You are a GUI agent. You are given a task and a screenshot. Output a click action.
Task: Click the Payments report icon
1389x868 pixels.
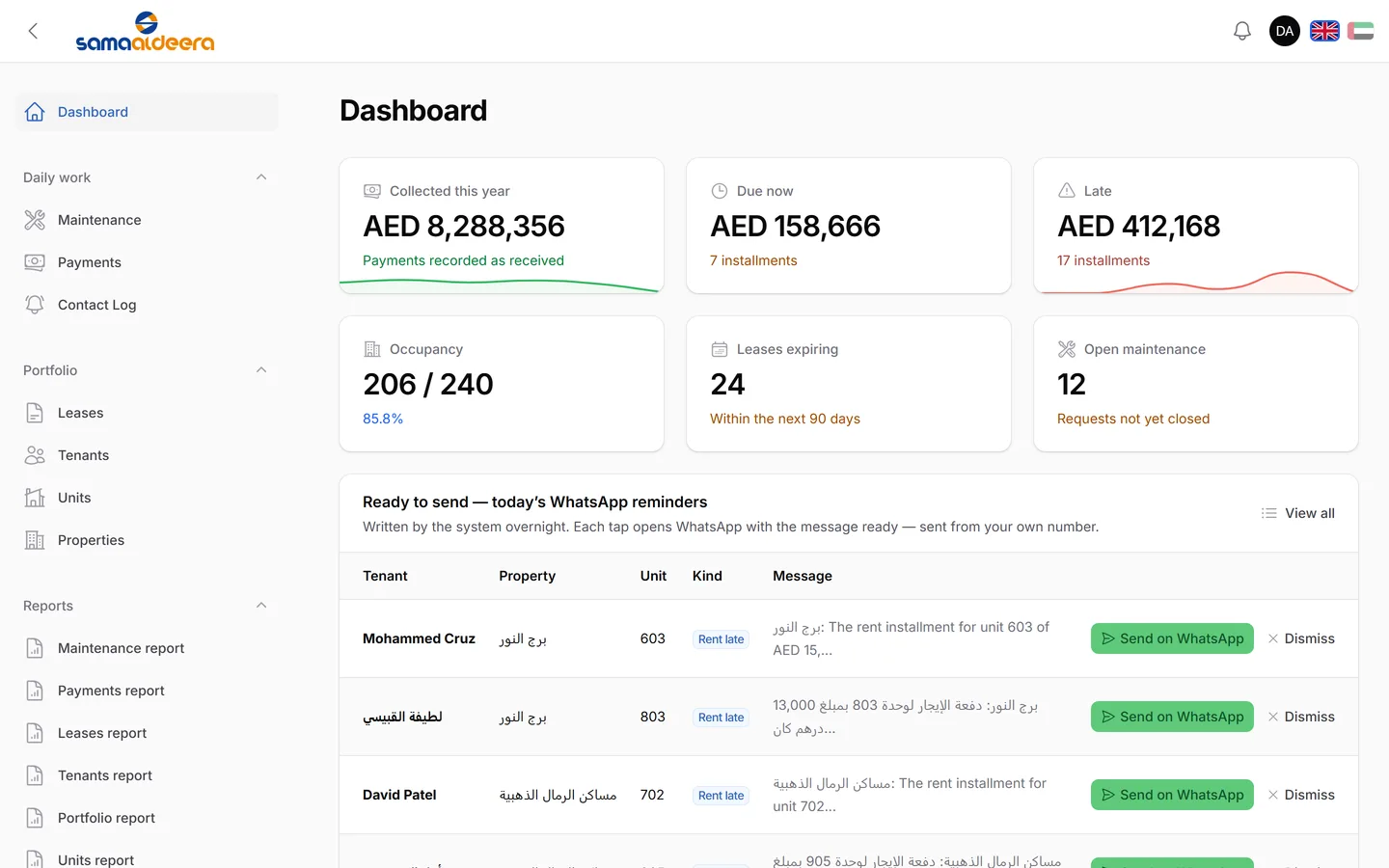pyautogui.click(x=35, y=691)
